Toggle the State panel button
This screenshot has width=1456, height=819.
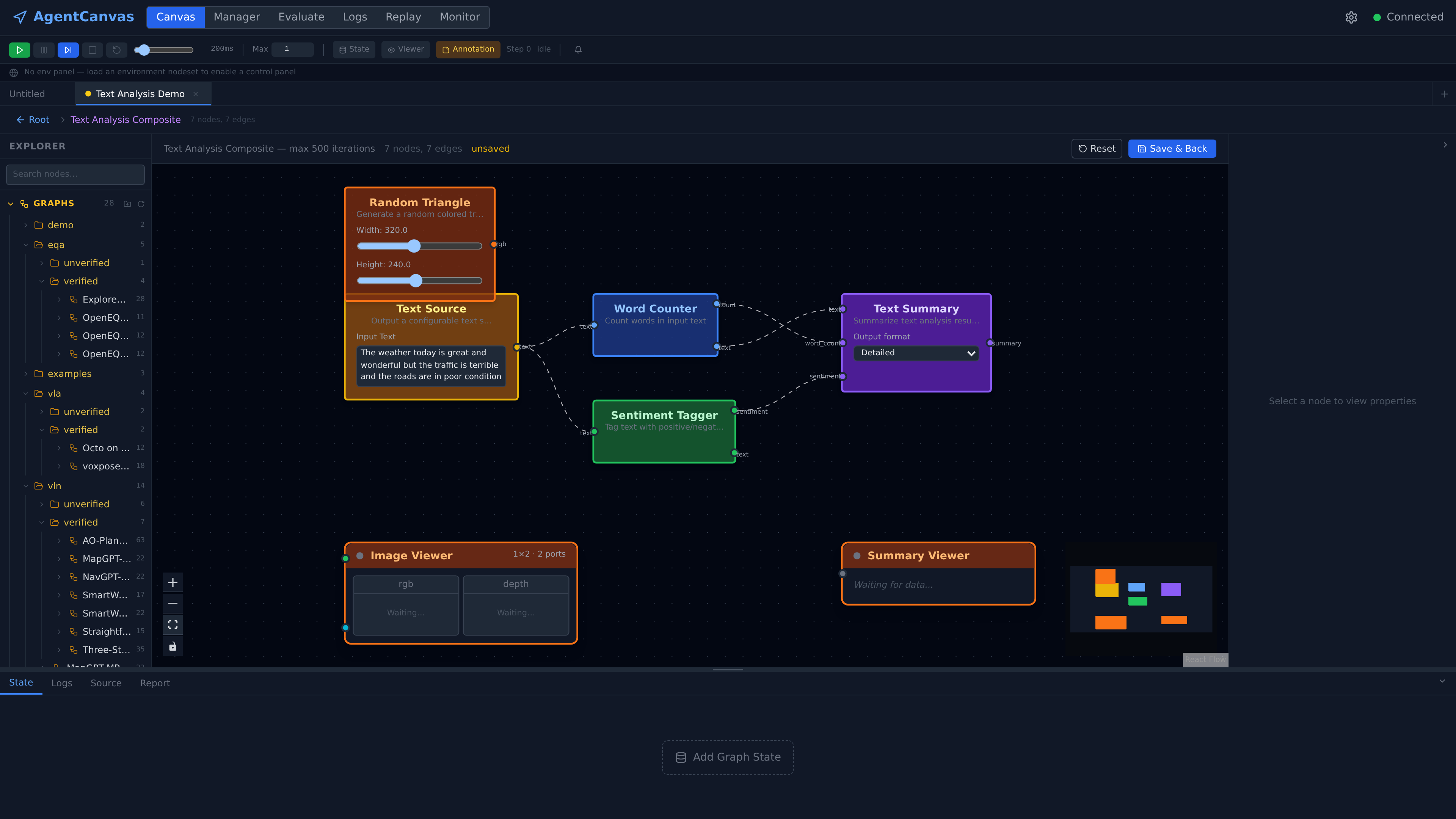[x=354, y=50]
